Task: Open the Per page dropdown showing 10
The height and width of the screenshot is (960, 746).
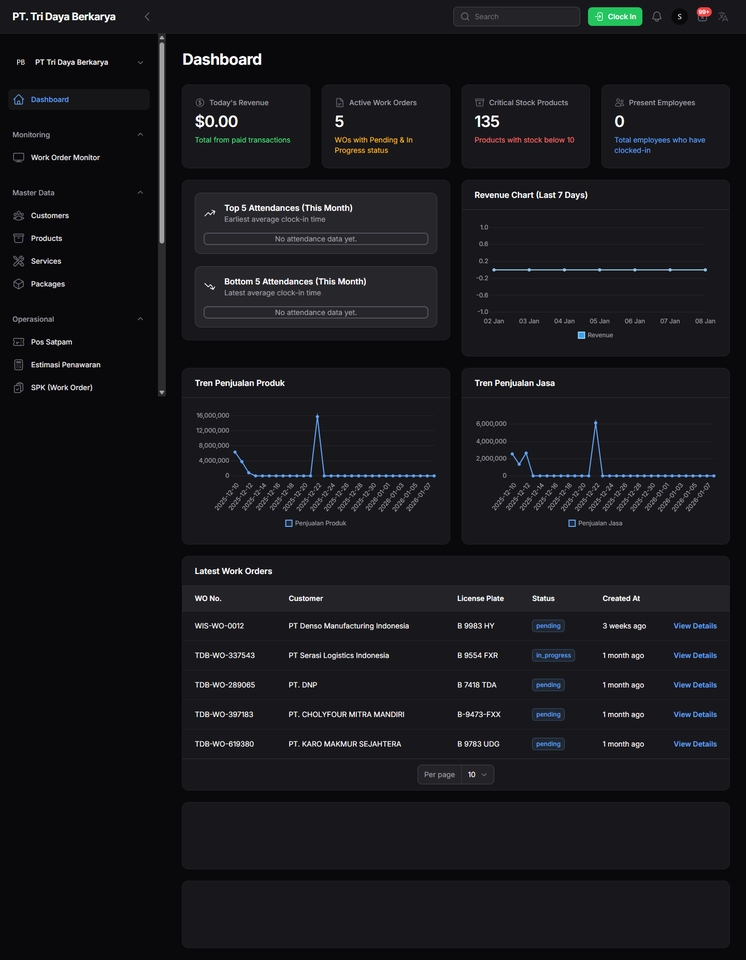Action: [x=477, y=774]
